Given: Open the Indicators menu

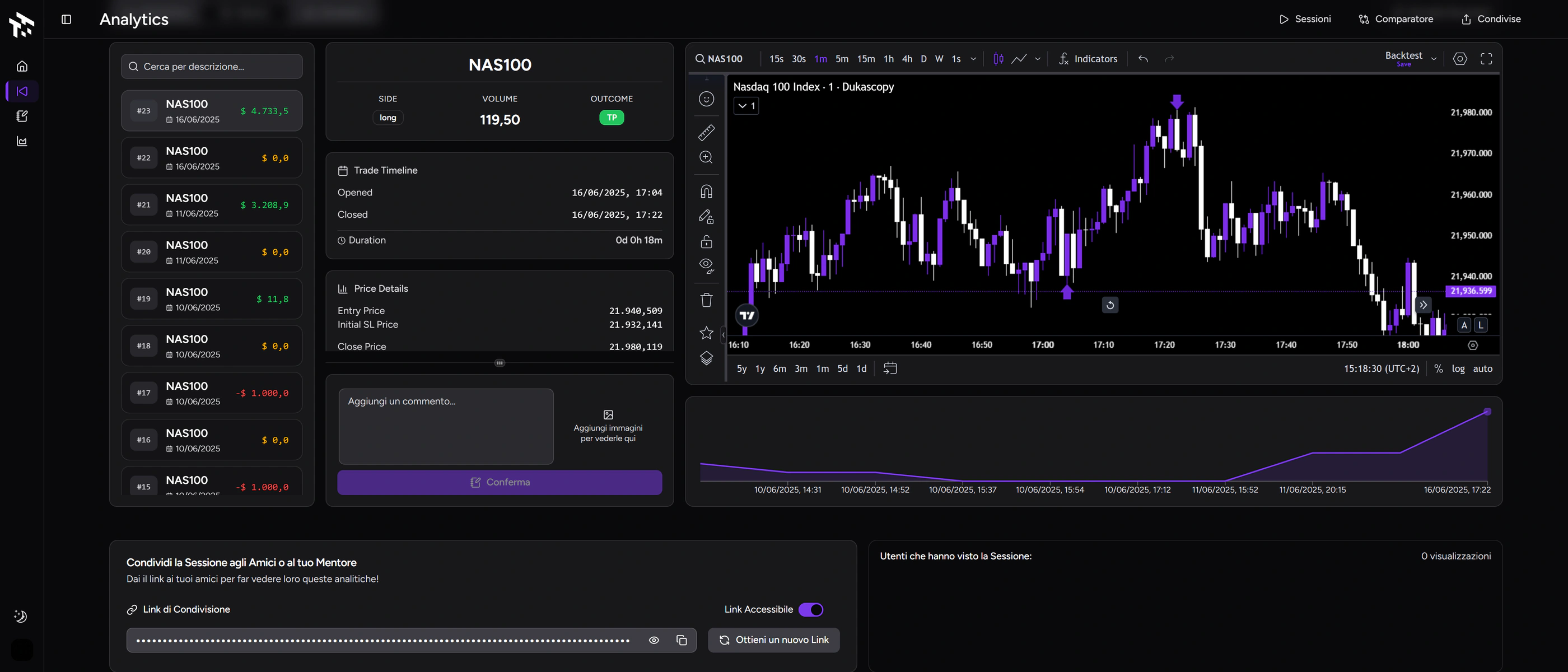Looking at the screenshot, I should 1088,59.
